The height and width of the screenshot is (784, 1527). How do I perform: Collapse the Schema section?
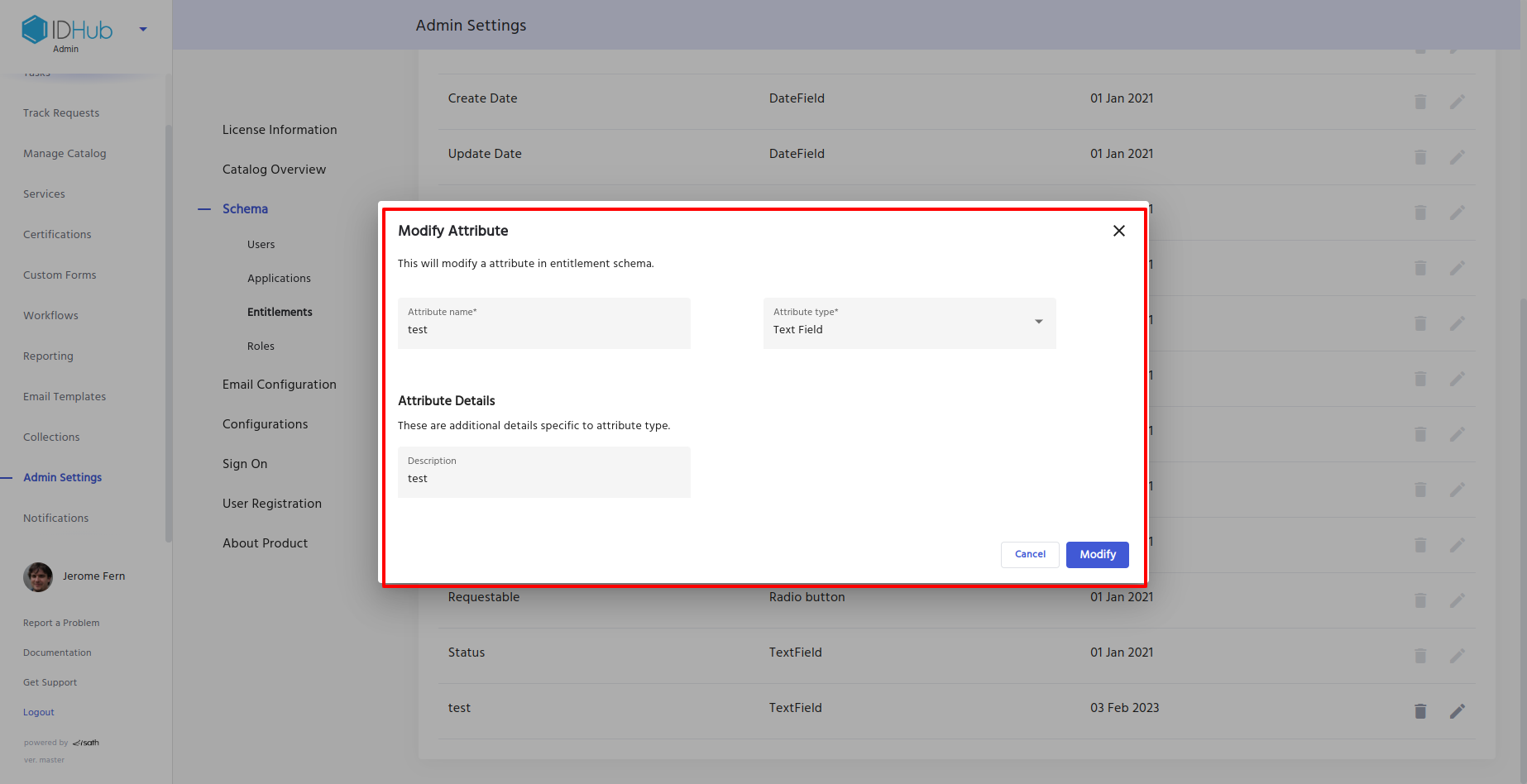(204, 209)
